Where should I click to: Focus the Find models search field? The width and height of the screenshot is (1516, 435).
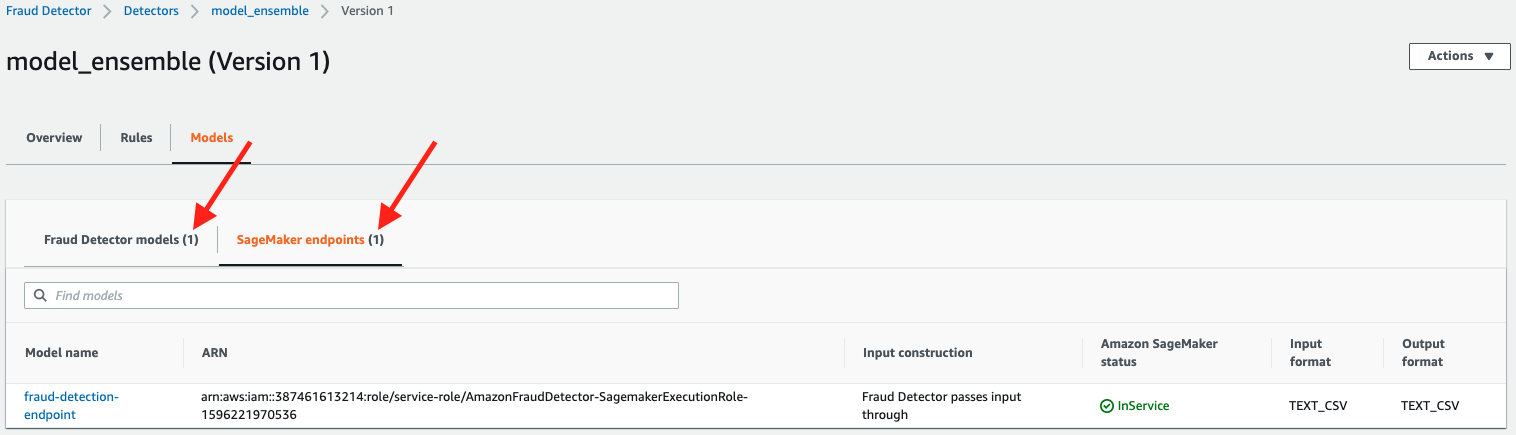click(x=360, y=296)
